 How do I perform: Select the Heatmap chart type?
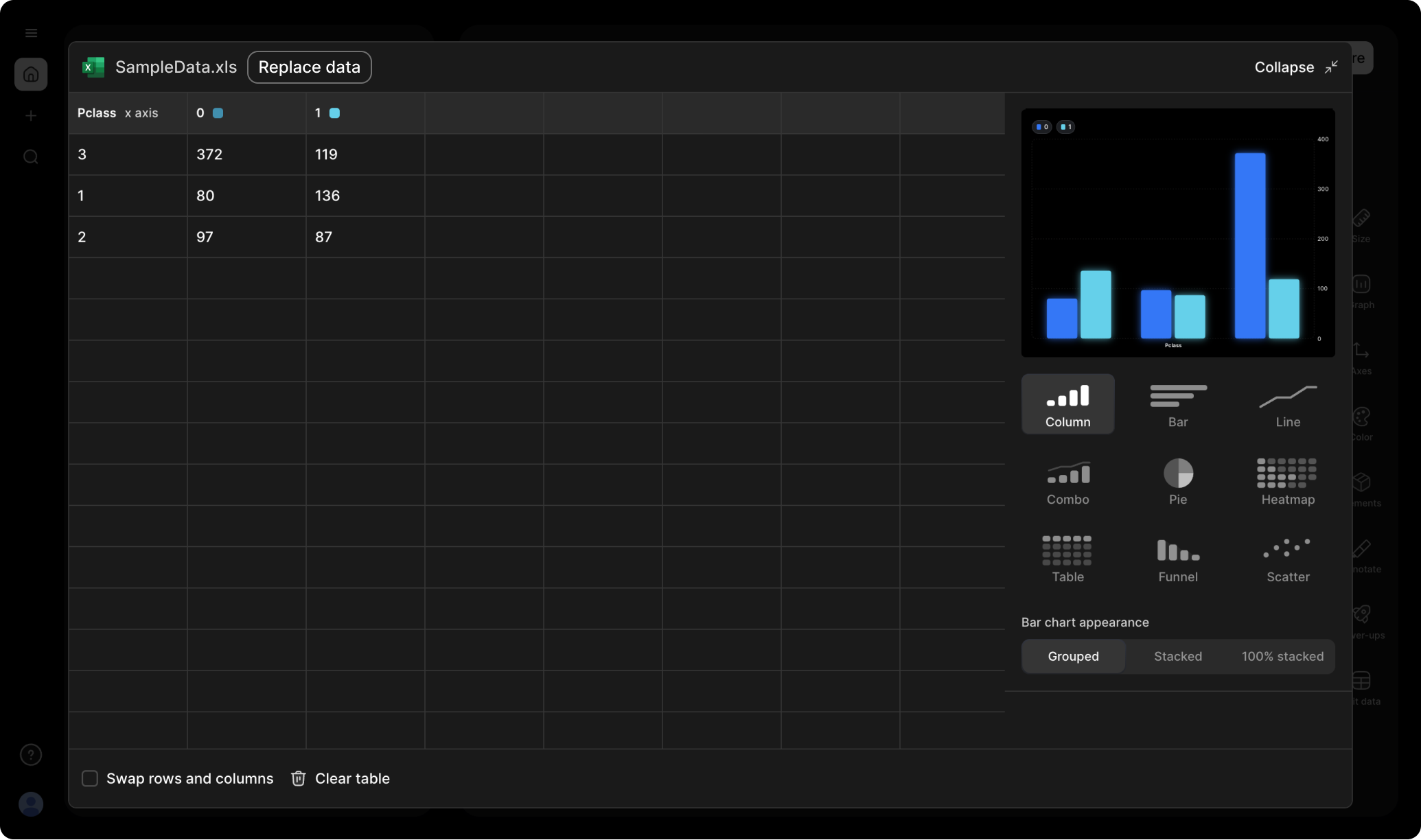tap(1286, 480)
